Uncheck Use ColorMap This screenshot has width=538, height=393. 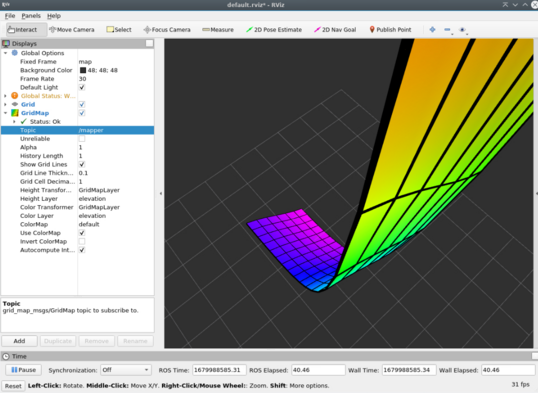click(82, 233)
